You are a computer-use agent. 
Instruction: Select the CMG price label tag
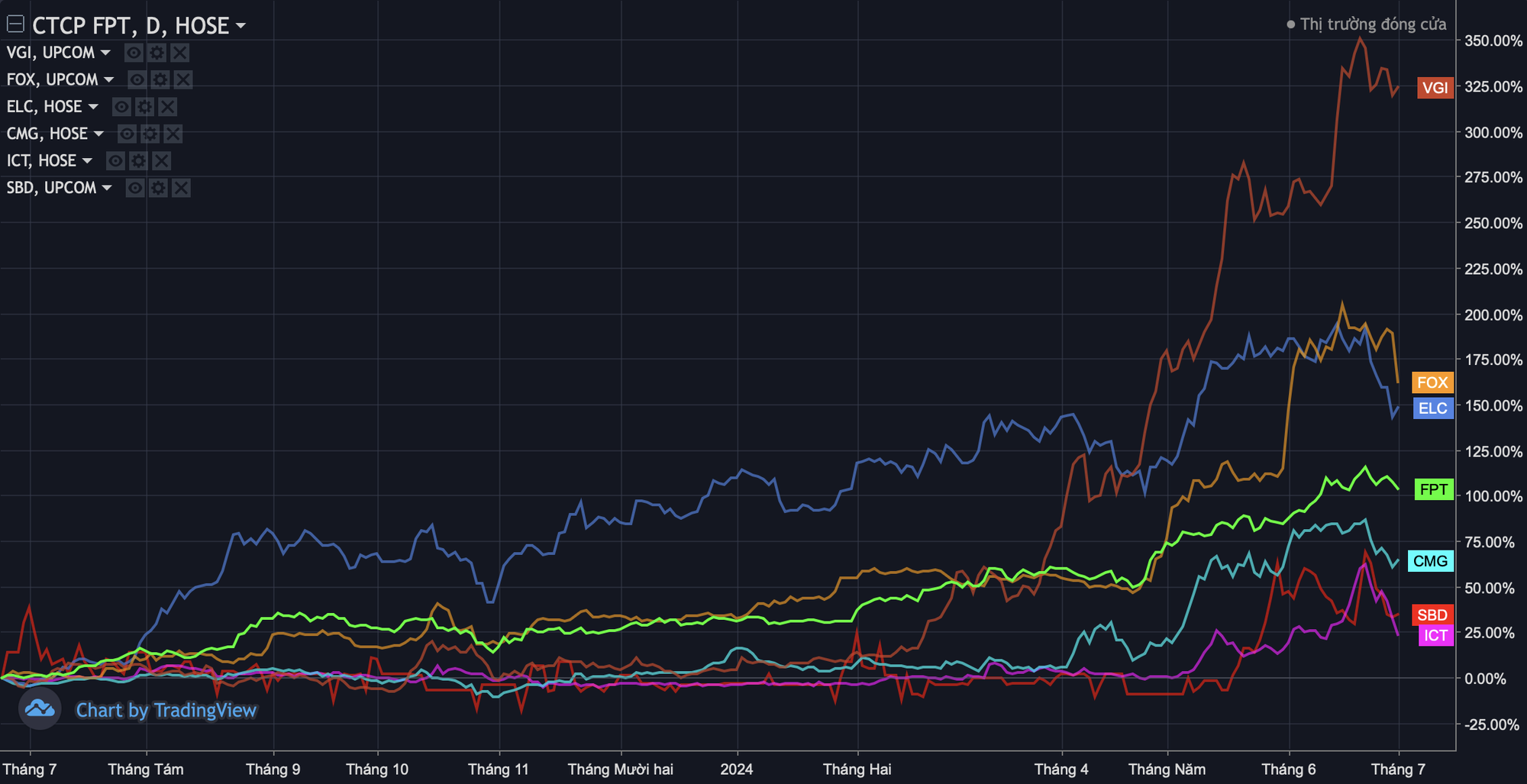click(1430, 561)
